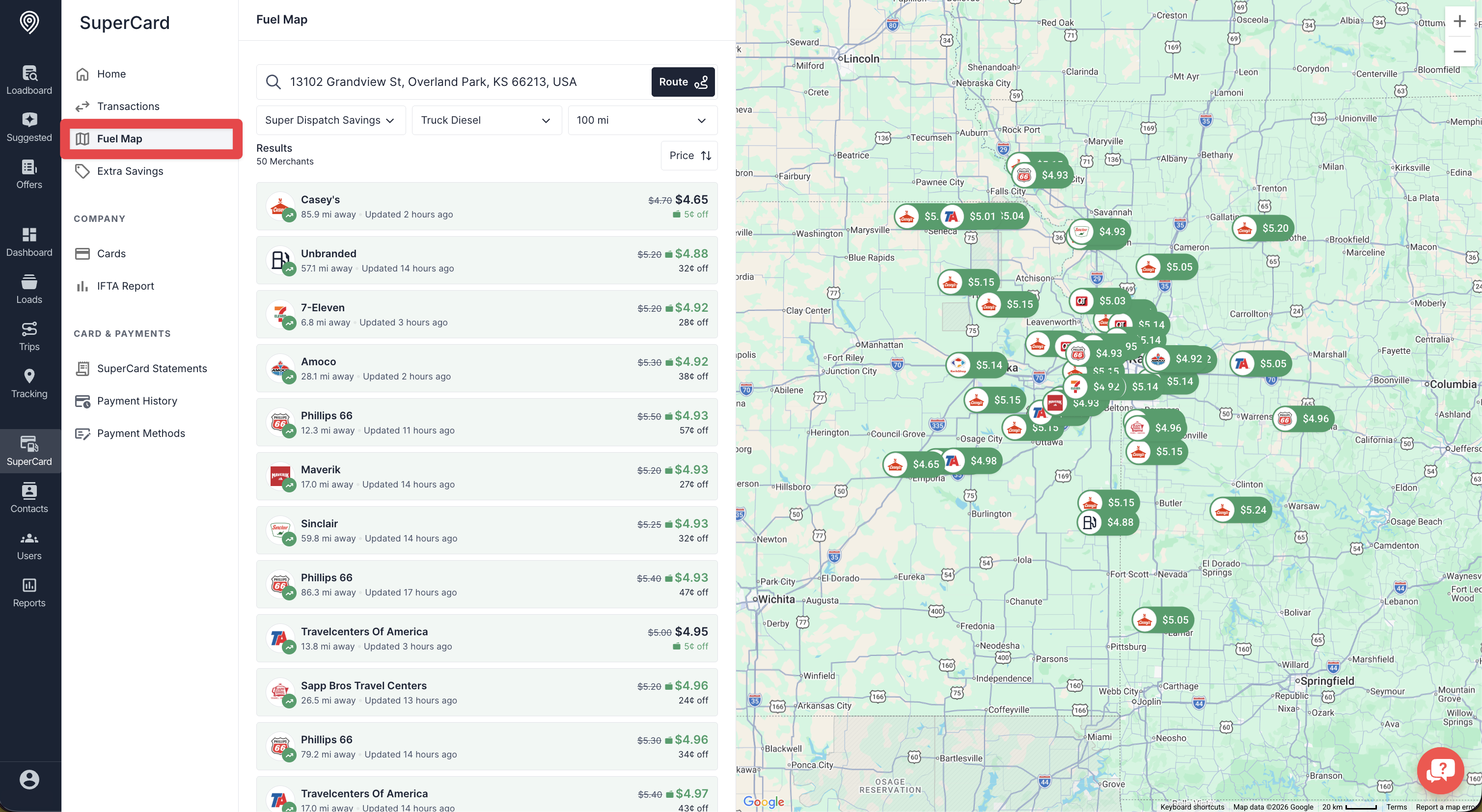The height and width of the screenshot is (812, 1482).
Task: Open Keyboard shortcuts on the map
Action: point(1192,807)
